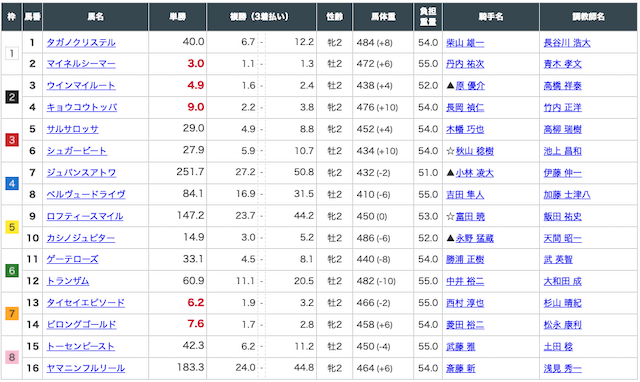Open jockey 長岡 禎仁 profile
The width and height of the screenshot is (640, 382).
[x=465, y=108]
